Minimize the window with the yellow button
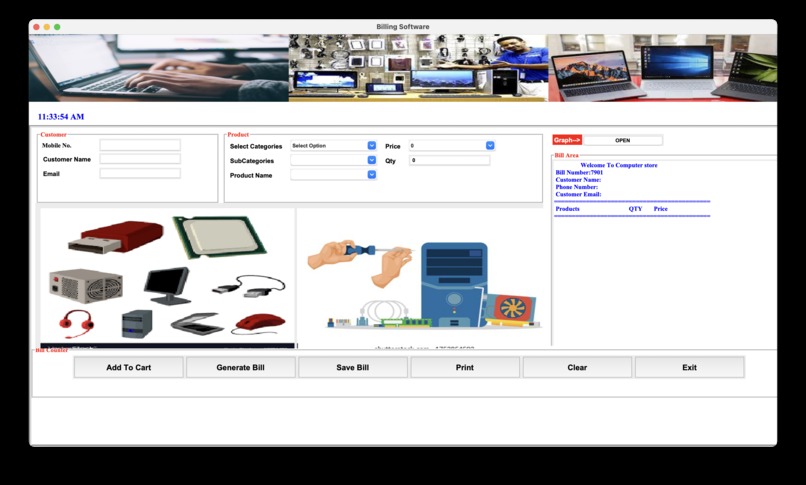This screenshot has height=485, width=806. pos(47,27)
